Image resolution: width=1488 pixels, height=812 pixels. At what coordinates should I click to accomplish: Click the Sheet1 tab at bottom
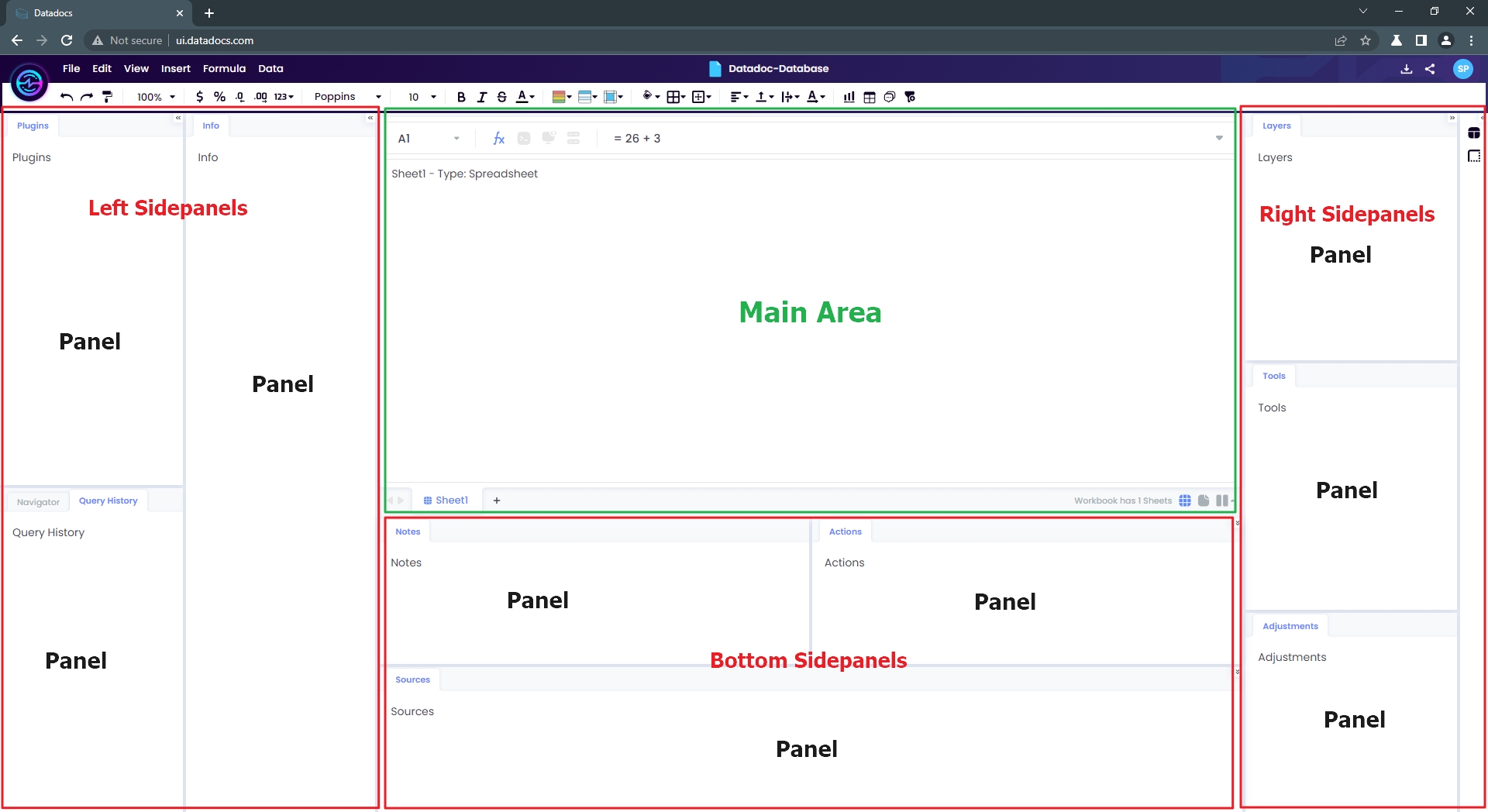click(x=446, y=500)
